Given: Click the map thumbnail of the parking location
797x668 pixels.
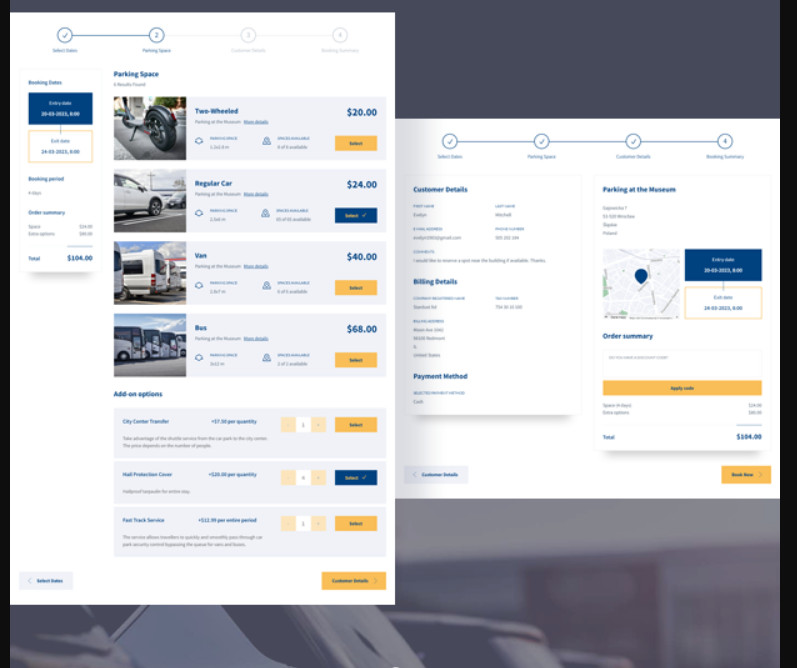Looking at the screenshot, I should click(641, 284).
